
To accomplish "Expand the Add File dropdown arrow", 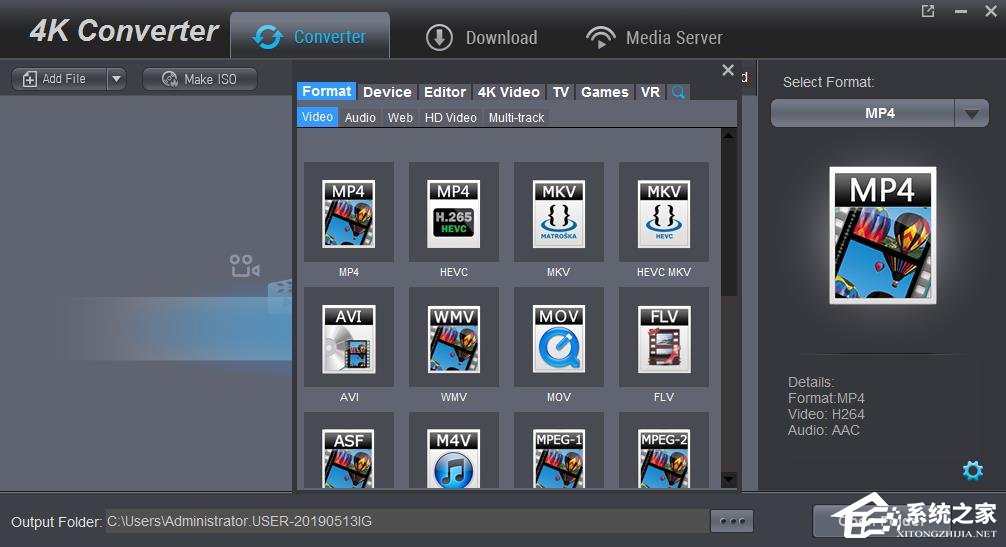I will [x=115, y=79].
